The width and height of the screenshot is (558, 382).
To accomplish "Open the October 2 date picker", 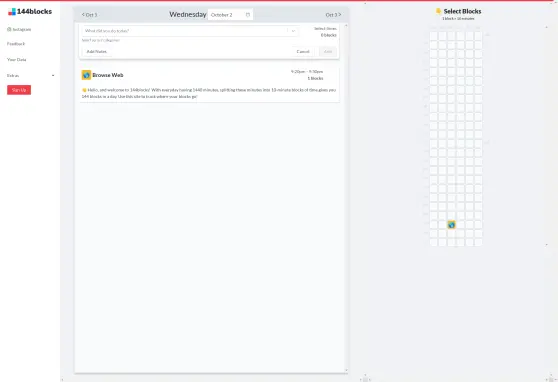I will tap(230, 15).
